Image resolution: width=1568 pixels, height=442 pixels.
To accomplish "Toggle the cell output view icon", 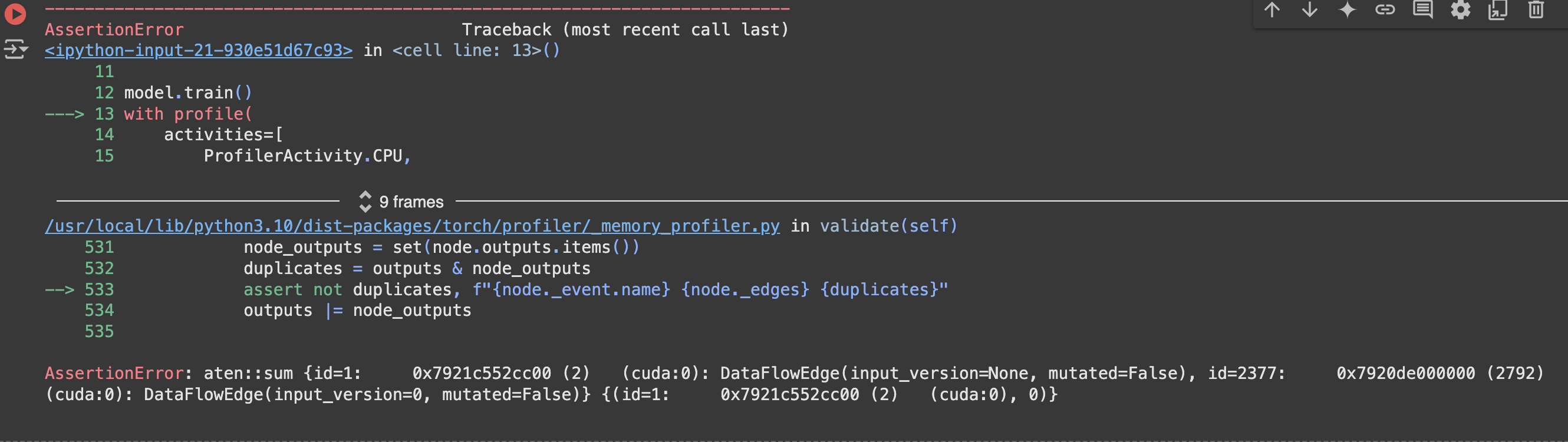I will [16, 50].
